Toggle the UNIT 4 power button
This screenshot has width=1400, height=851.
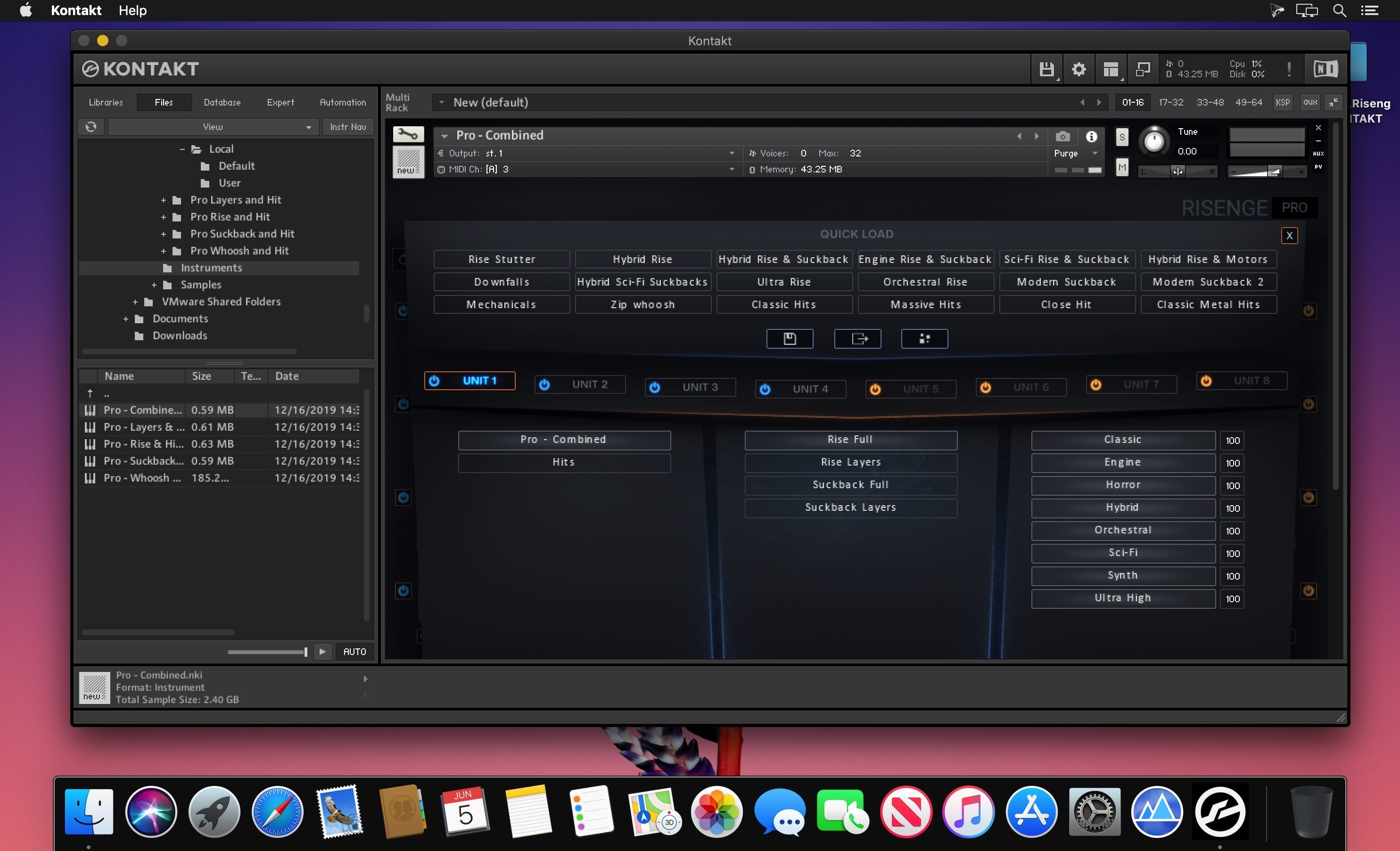[765, 389]
